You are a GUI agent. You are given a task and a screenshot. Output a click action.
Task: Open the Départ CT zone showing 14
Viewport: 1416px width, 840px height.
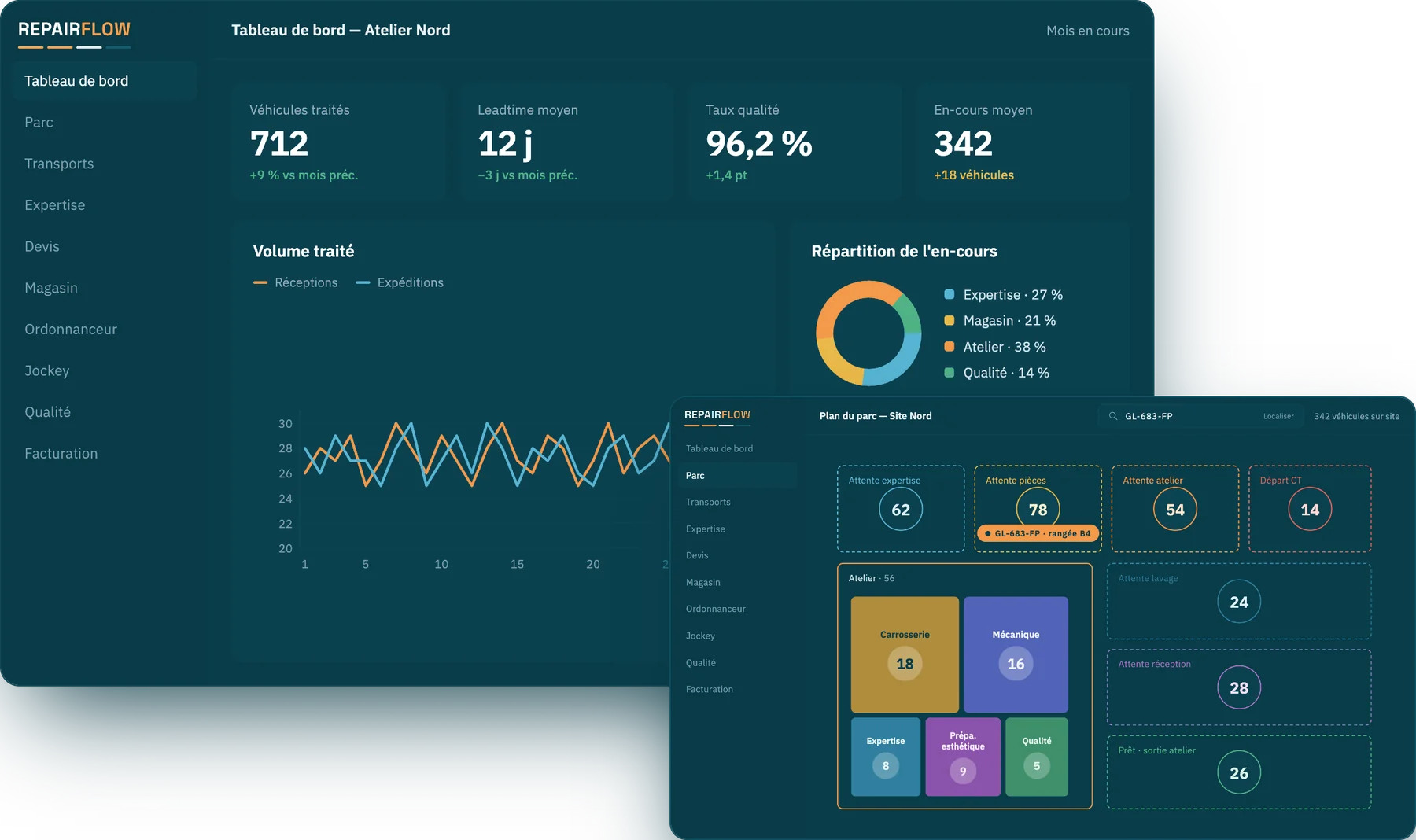(1310, 509)
